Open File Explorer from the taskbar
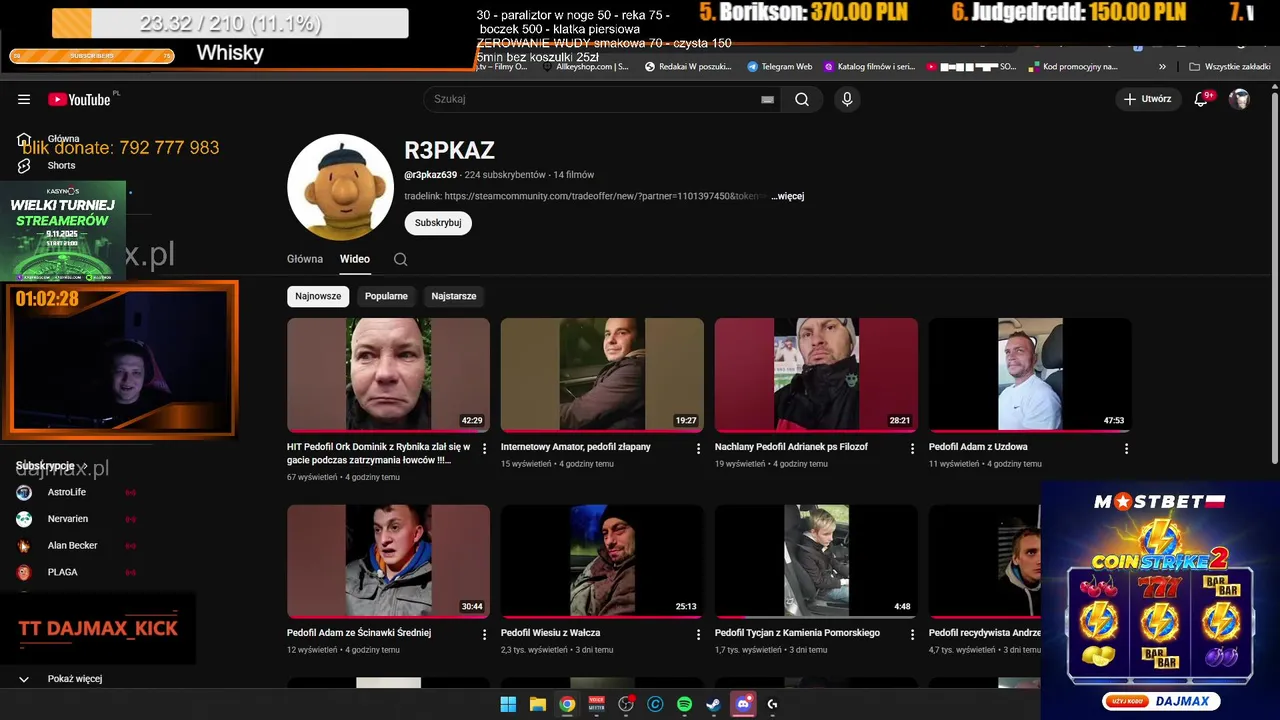Screen dimensions: 1280x720 tap(537, 704)
